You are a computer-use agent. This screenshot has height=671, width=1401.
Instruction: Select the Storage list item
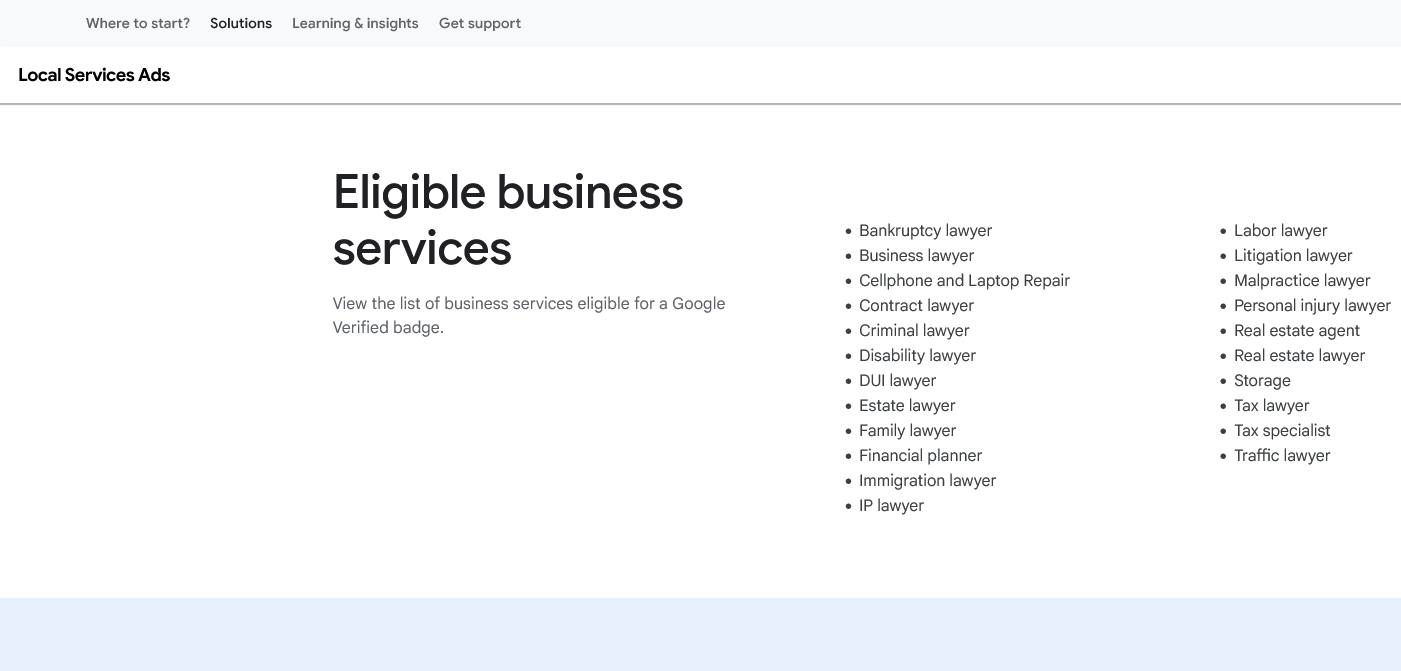[1262, 380]
